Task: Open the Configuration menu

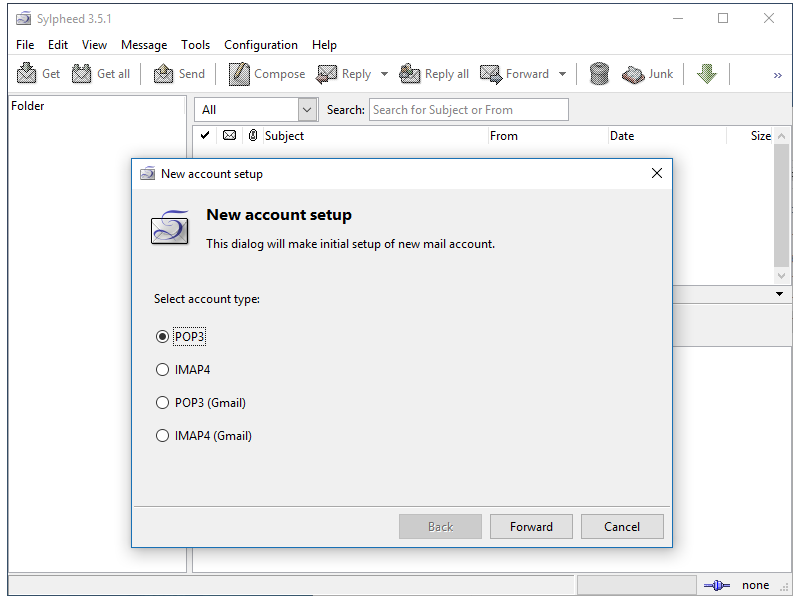Action: [260, 45]
